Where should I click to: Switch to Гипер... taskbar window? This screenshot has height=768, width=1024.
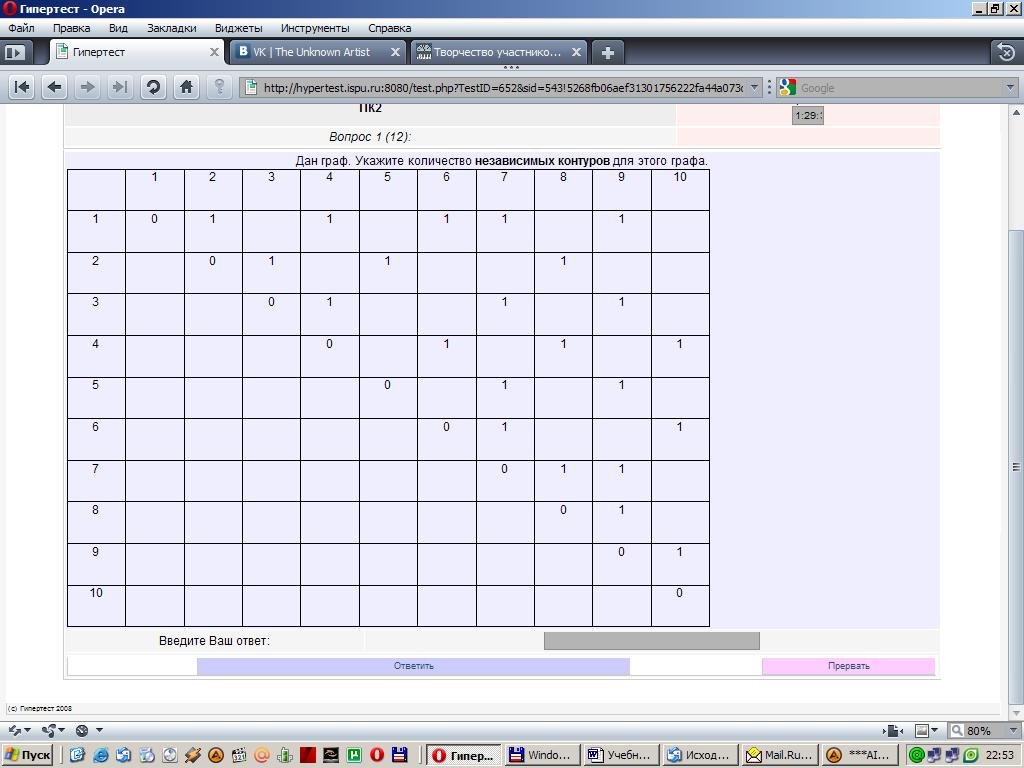(x=464, y=756)
